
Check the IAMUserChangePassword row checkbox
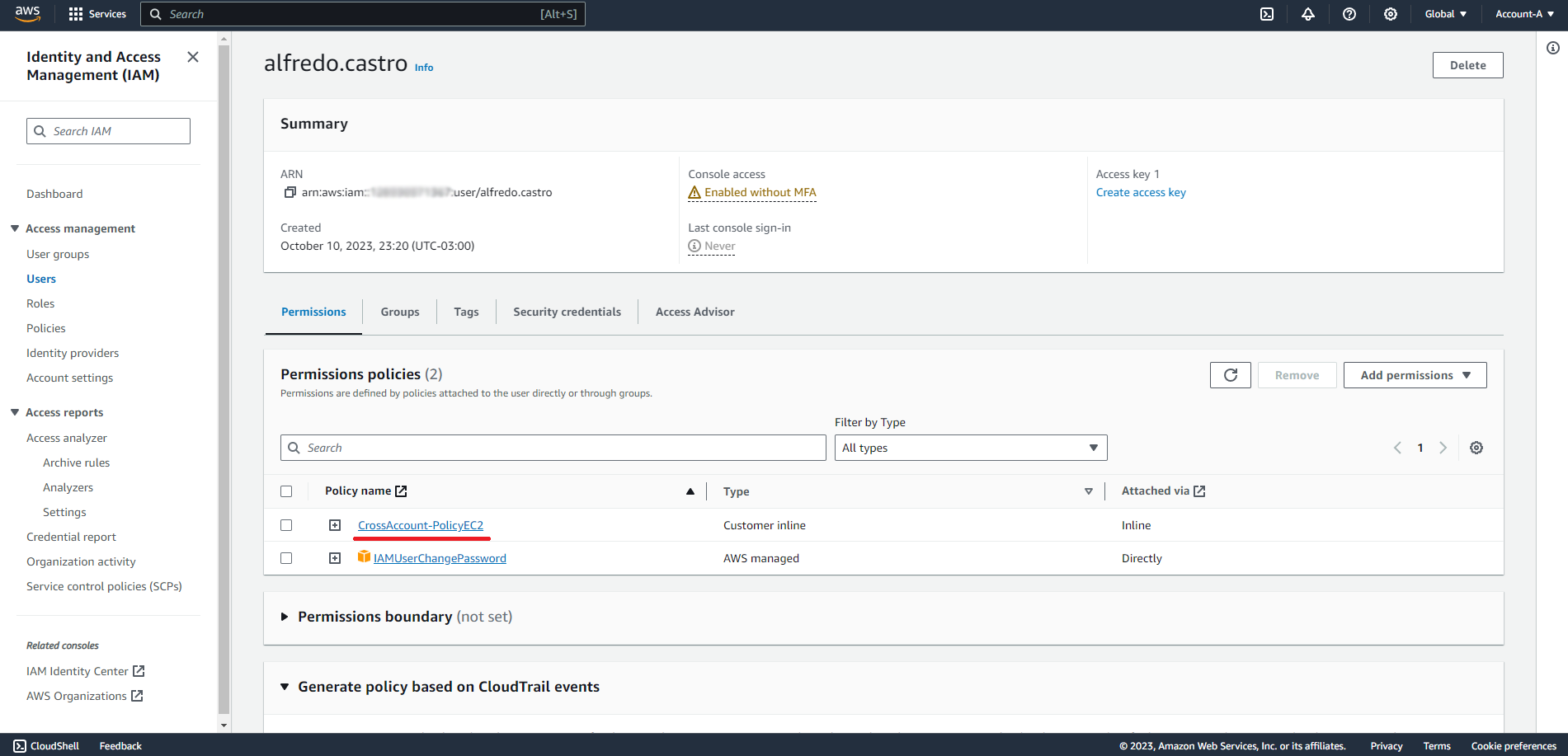[286, 558]
